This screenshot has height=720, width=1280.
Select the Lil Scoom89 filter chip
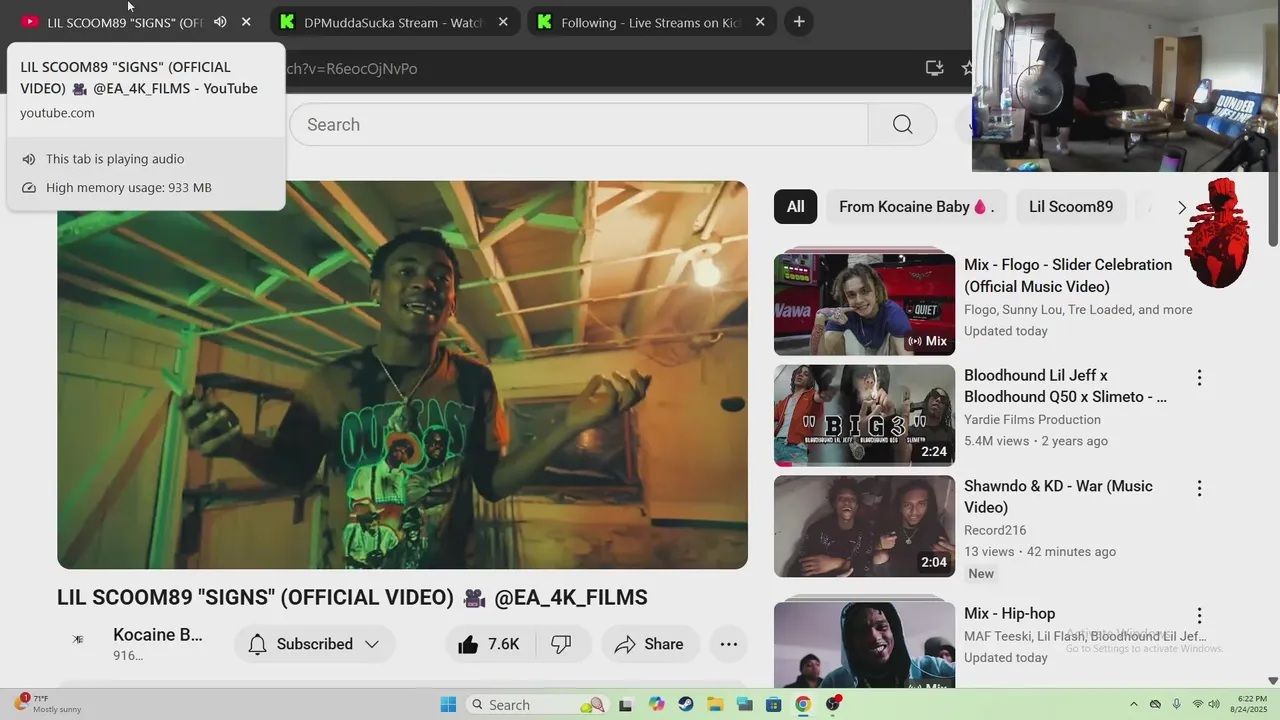click(1071, 207)
